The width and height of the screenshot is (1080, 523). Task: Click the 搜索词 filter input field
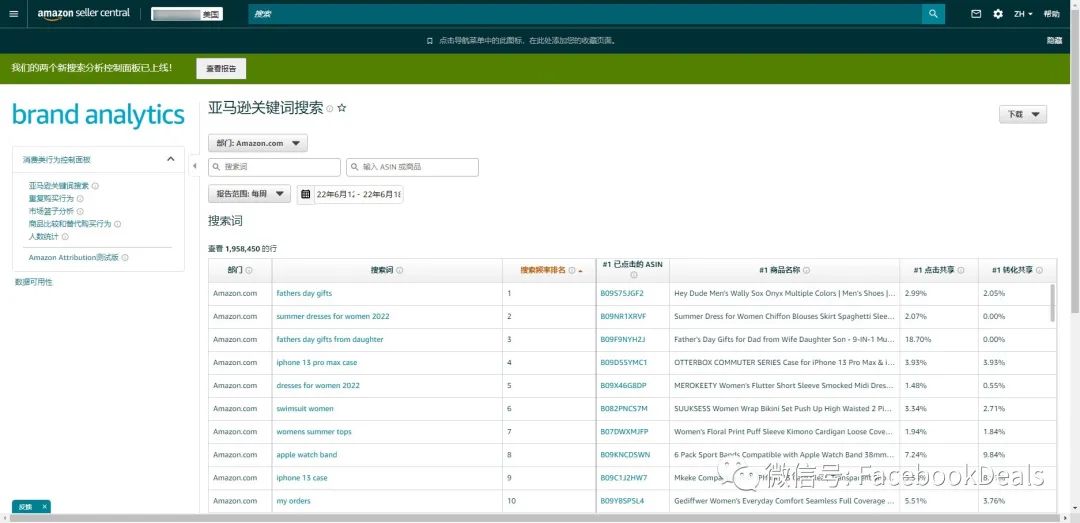click(275, 167)
